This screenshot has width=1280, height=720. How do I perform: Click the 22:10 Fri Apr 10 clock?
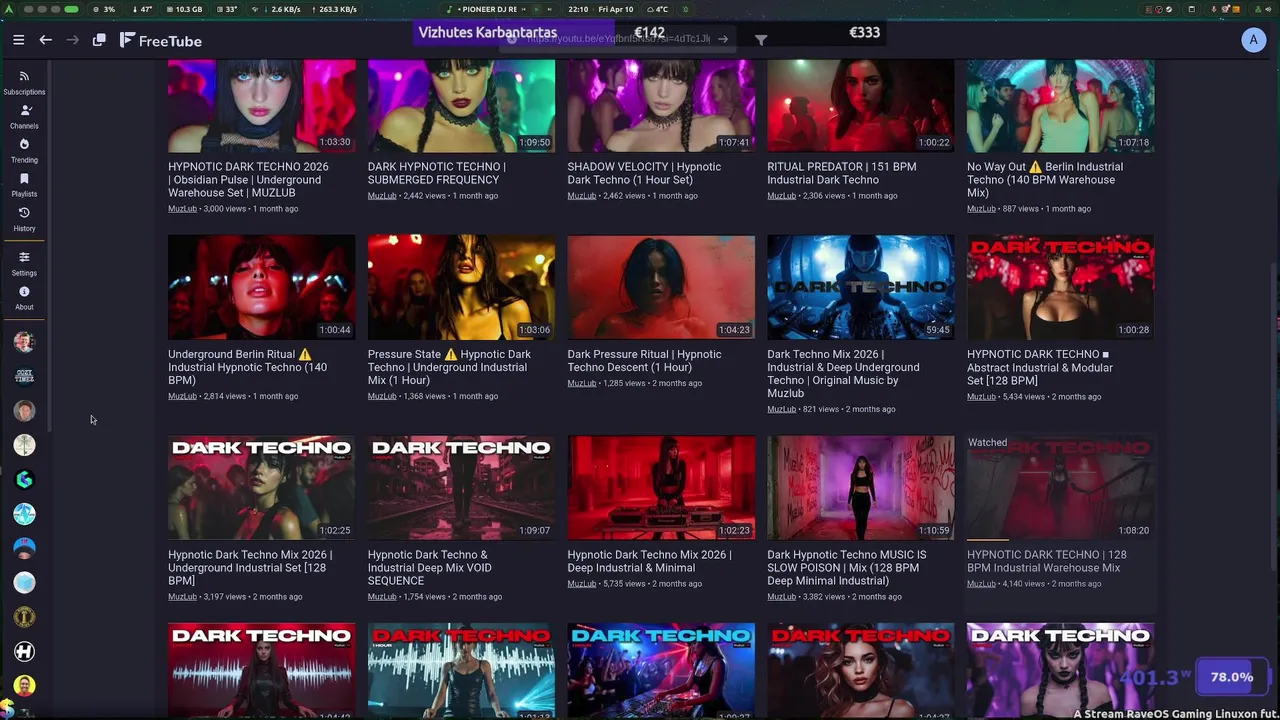(x=600, y=9)
